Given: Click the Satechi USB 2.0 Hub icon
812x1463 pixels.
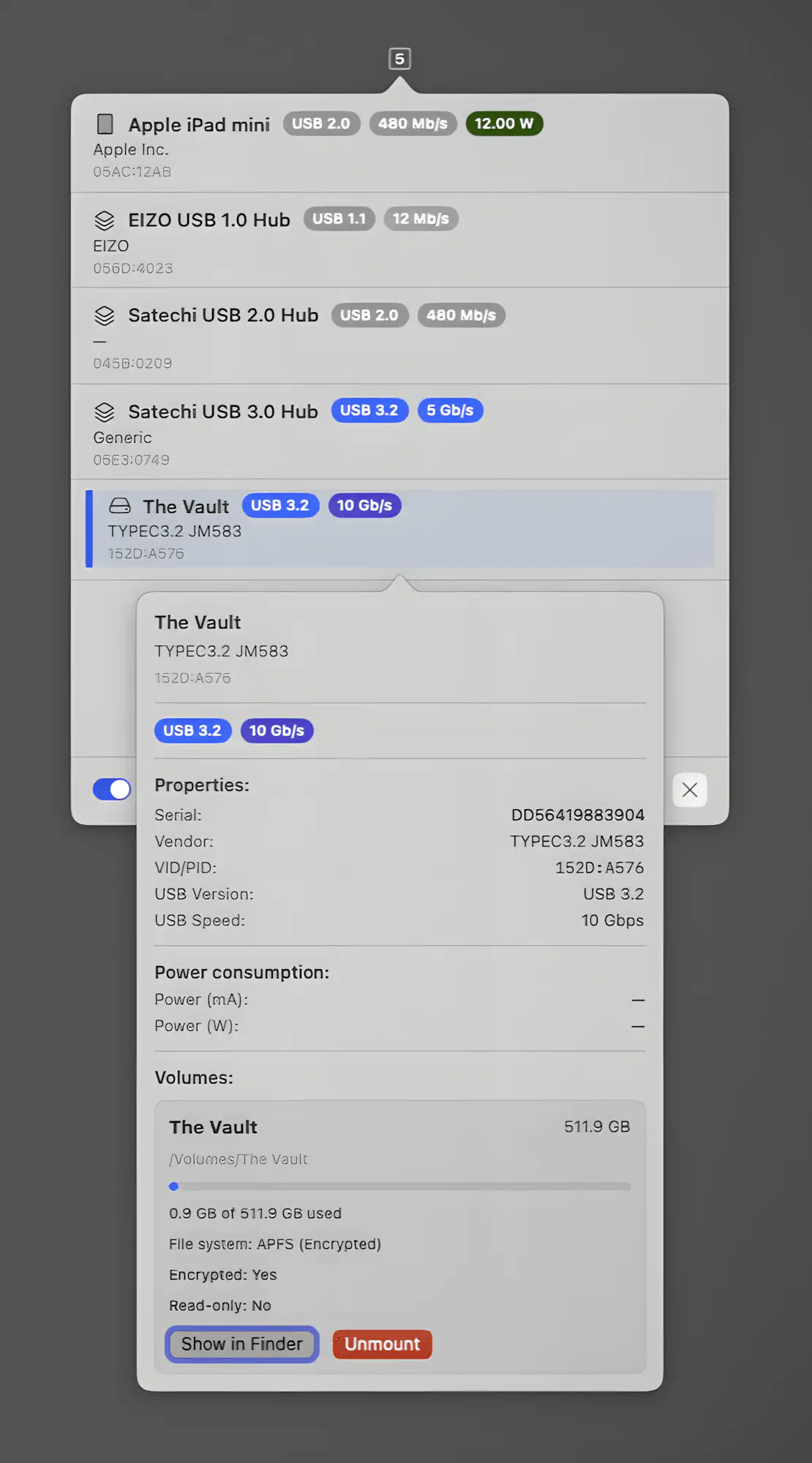Looking at the screenshot, I should (x=105, y=316).
